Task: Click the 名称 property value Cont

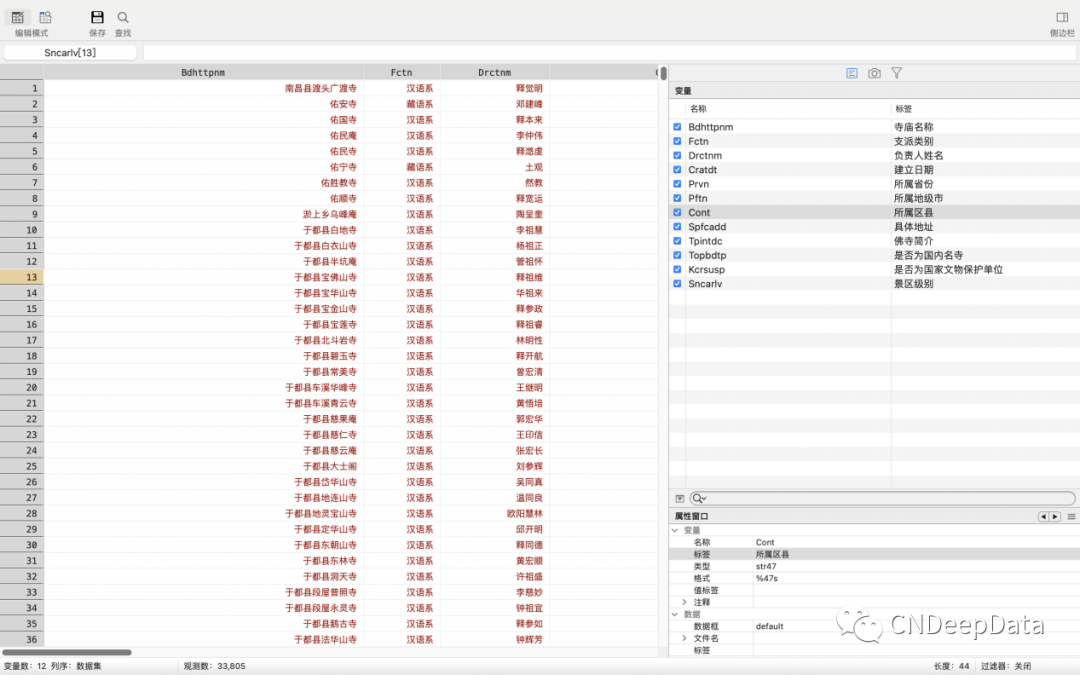Action: (x=765, y=543)
